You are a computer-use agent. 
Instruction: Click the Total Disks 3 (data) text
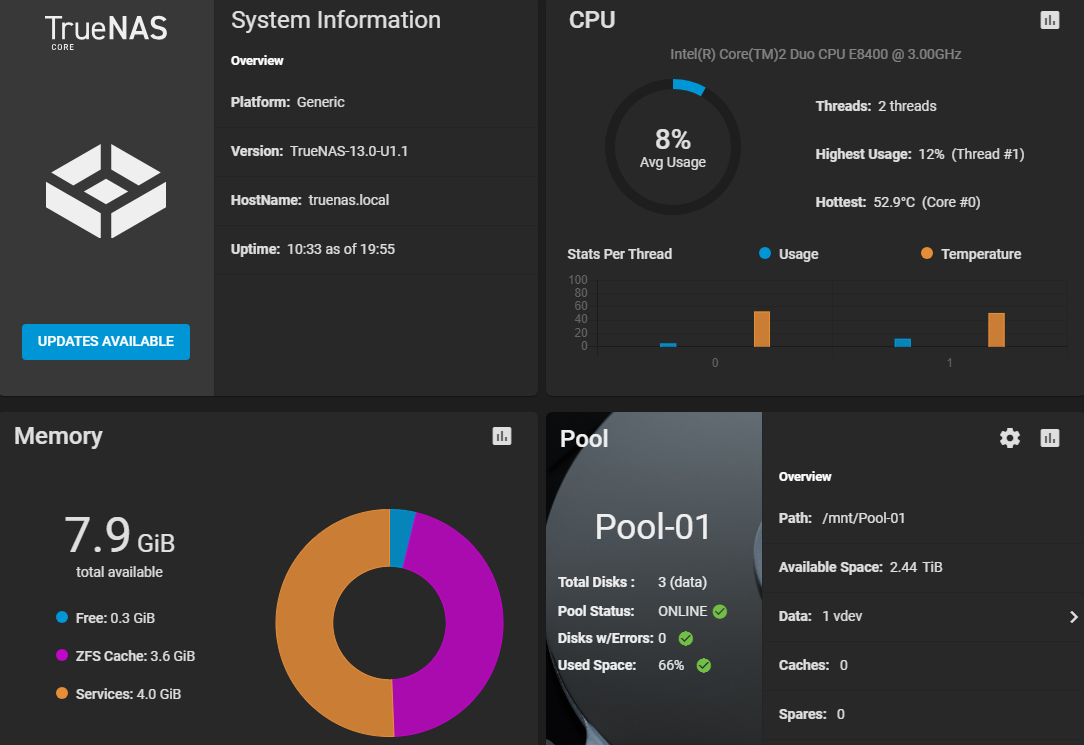point(633,583)
